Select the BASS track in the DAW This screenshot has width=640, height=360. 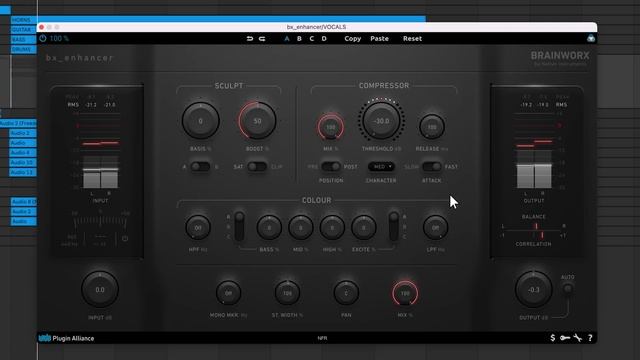tap(23, 40)
